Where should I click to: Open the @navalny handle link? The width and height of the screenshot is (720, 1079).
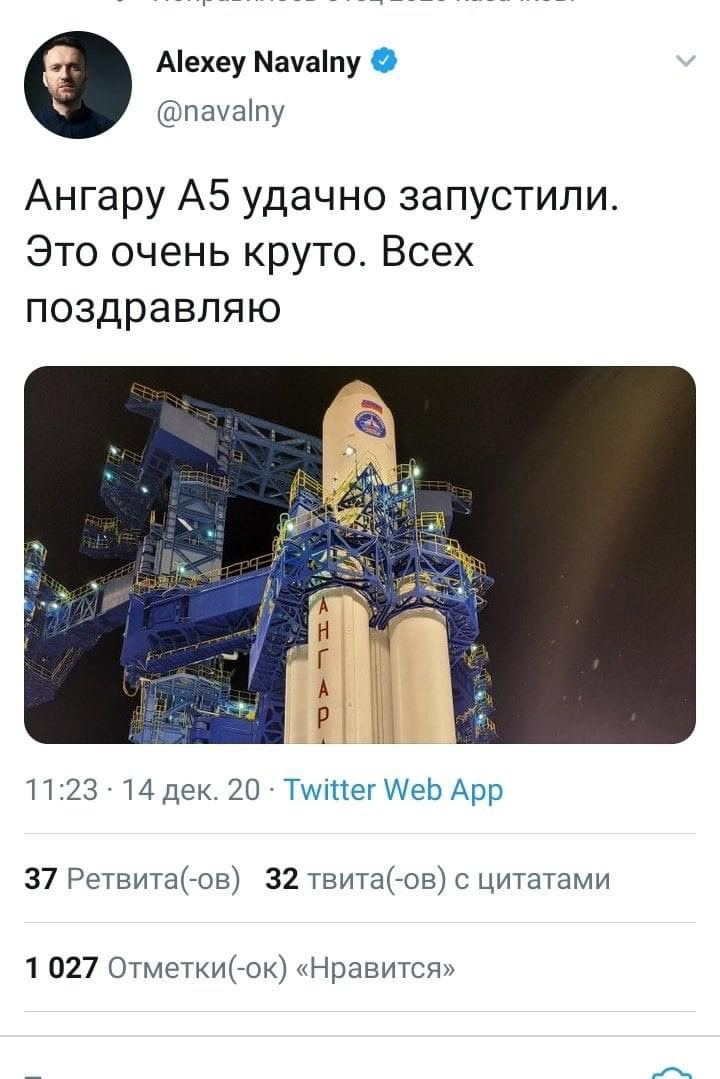coord(220,111)
